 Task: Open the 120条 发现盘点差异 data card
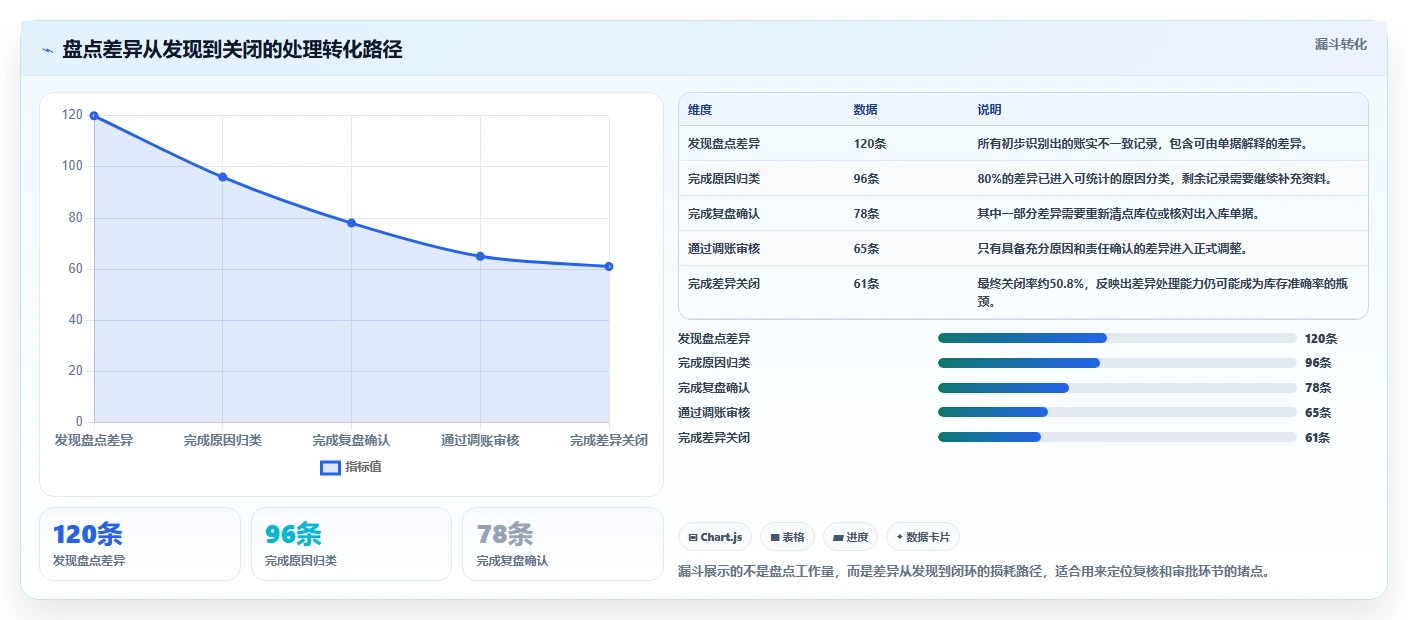(x=140, y=544)
